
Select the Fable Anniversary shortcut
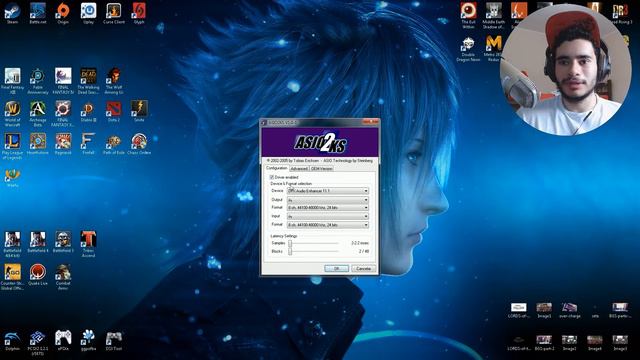coord(38,81)
